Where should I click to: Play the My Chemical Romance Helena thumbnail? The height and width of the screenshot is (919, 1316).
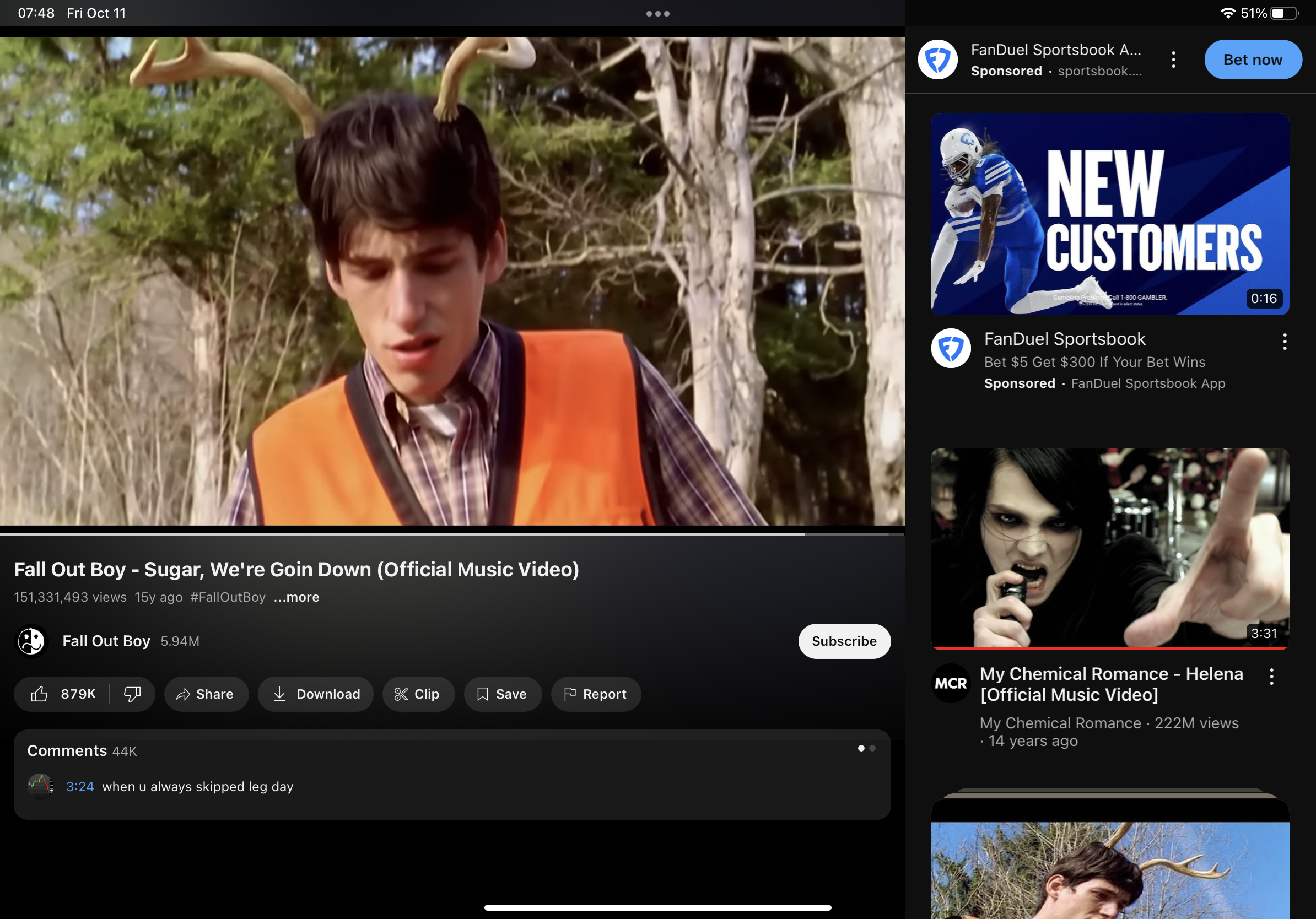1110,549
